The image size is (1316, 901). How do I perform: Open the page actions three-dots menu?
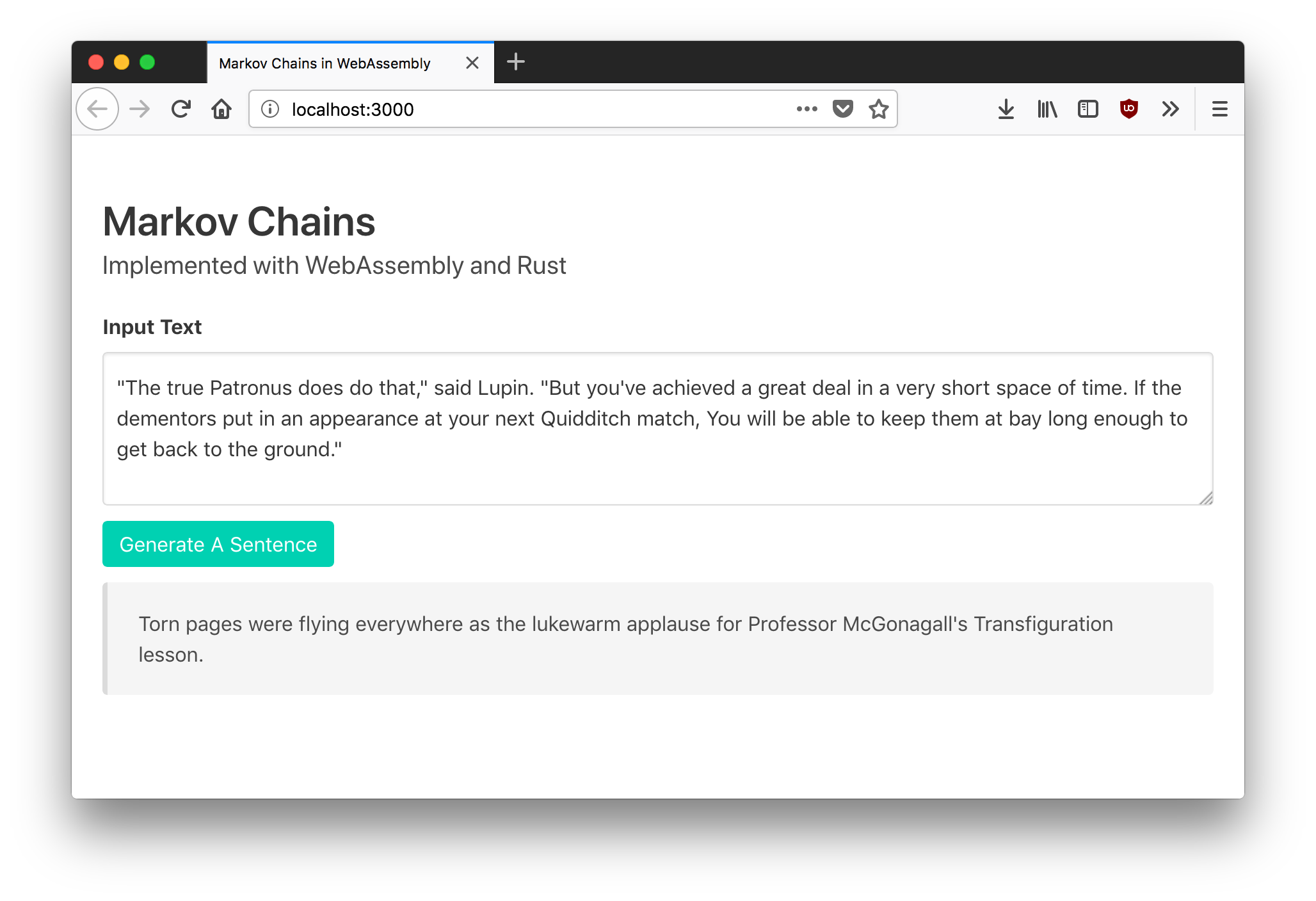pyautogui.click(x=806, y=109)
